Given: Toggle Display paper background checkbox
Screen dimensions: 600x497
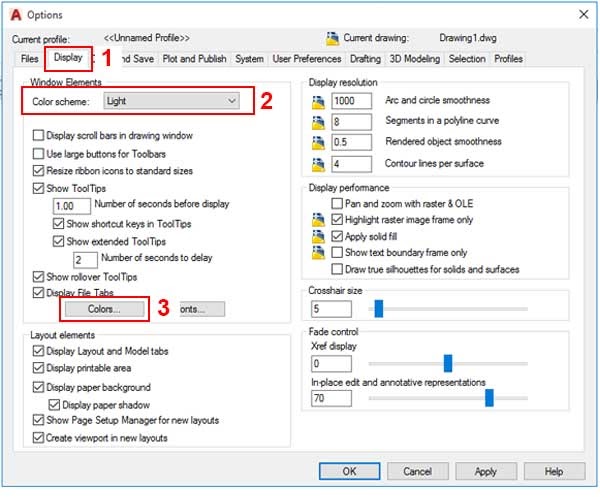Looking at the screenshot, I should point(38,387).
